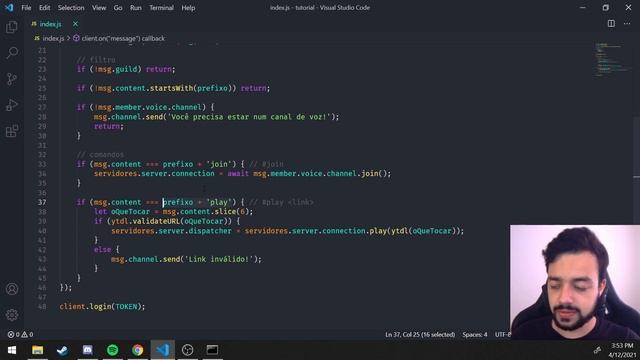Image resolution: width=640 pixels, height=360 pixels.
Task: Minimize the VS Code window
Action: [x=582, y=8]
